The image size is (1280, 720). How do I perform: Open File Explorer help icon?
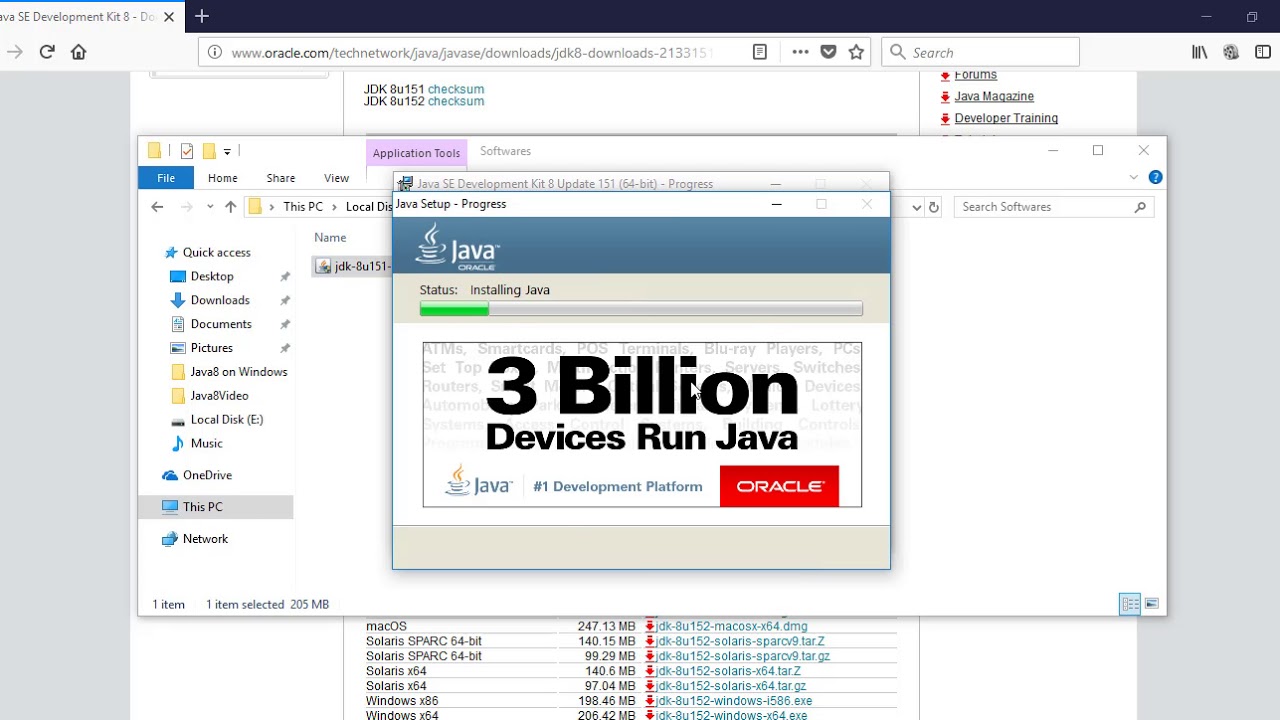click(1155, 177)
